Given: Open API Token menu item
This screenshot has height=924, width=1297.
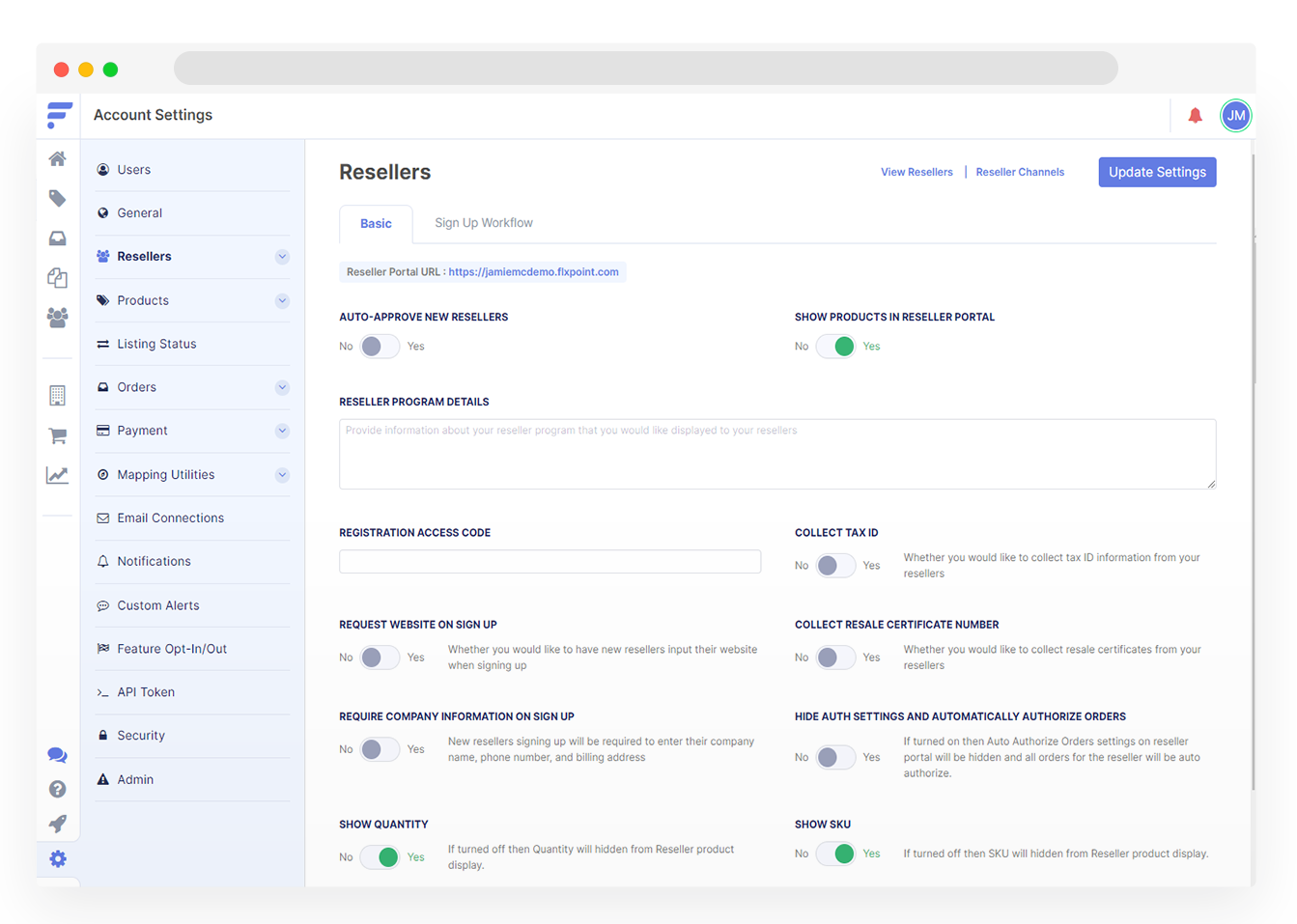Looking at the screenshot, I should 193,692.
